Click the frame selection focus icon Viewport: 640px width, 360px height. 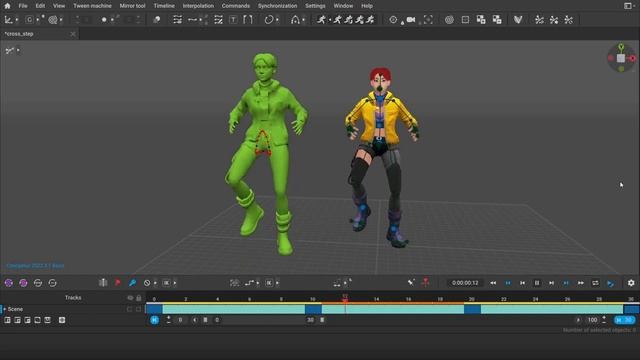click(x=428, y=20)
